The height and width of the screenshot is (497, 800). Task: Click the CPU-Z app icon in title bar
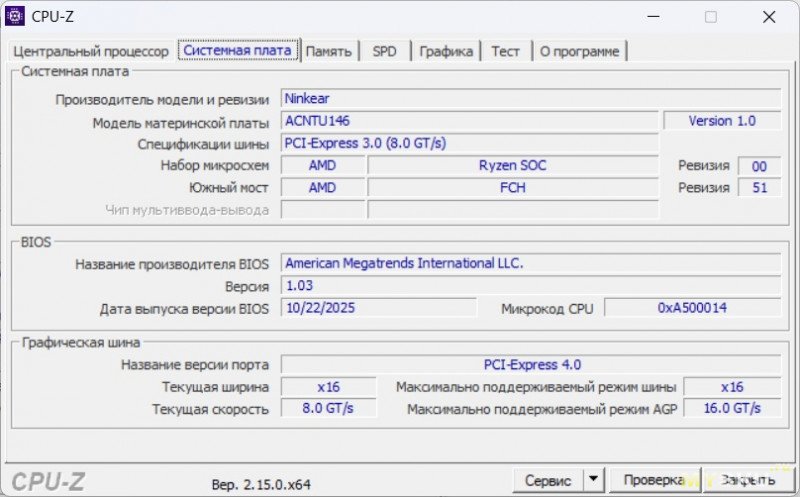point(16,16)
